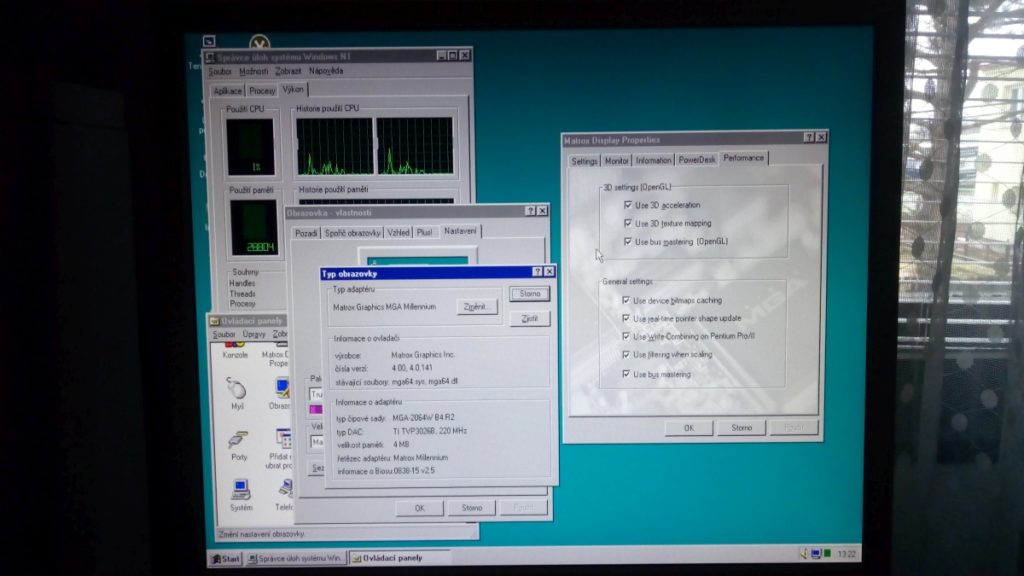Toggle Use bus mastering (OpenGL) checkbox

click(628, 242)
